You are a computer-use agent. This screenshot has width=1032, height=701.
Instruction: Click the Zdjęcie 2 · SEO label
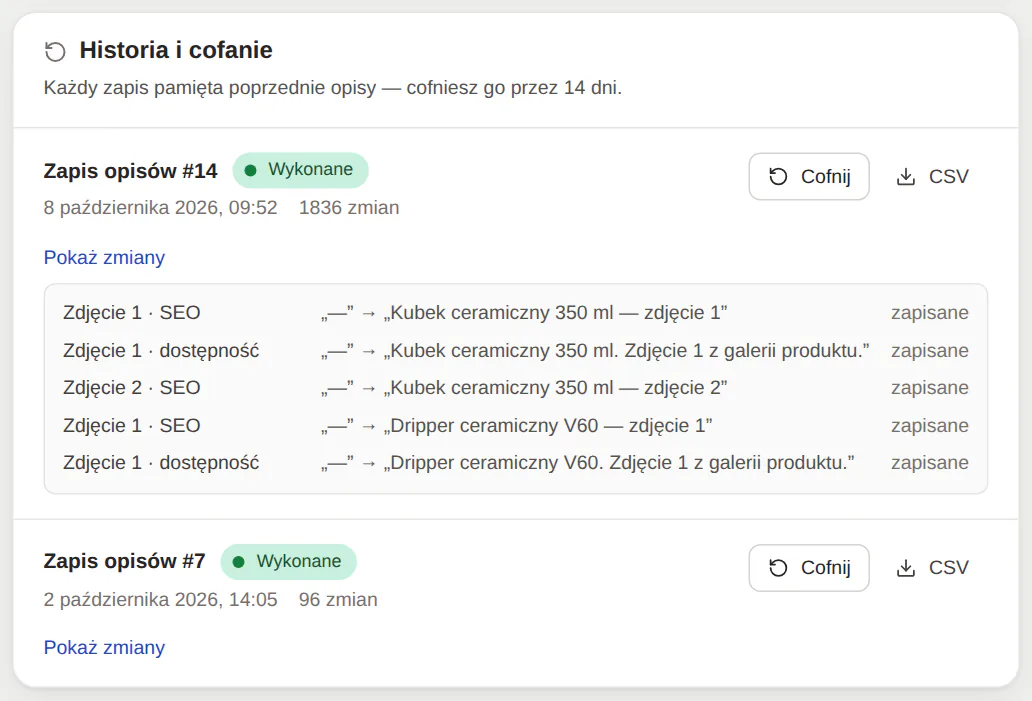click(132, 388)
